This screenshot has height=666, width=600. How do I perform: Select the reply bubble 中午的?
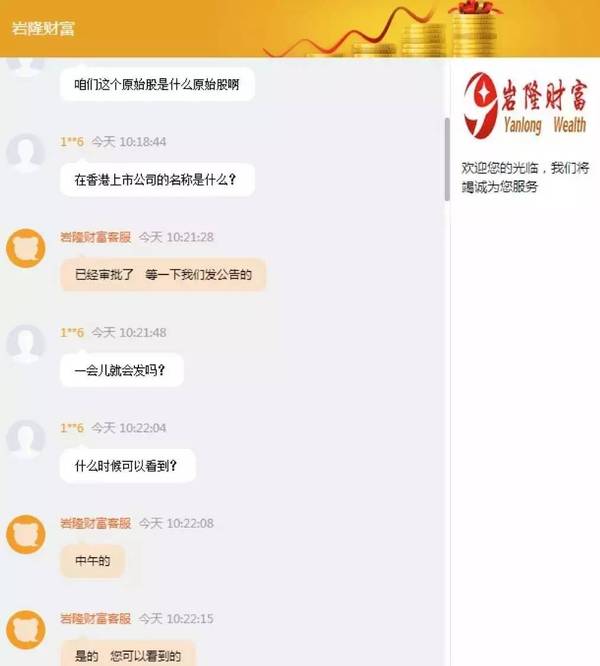(x=93, y=561)
